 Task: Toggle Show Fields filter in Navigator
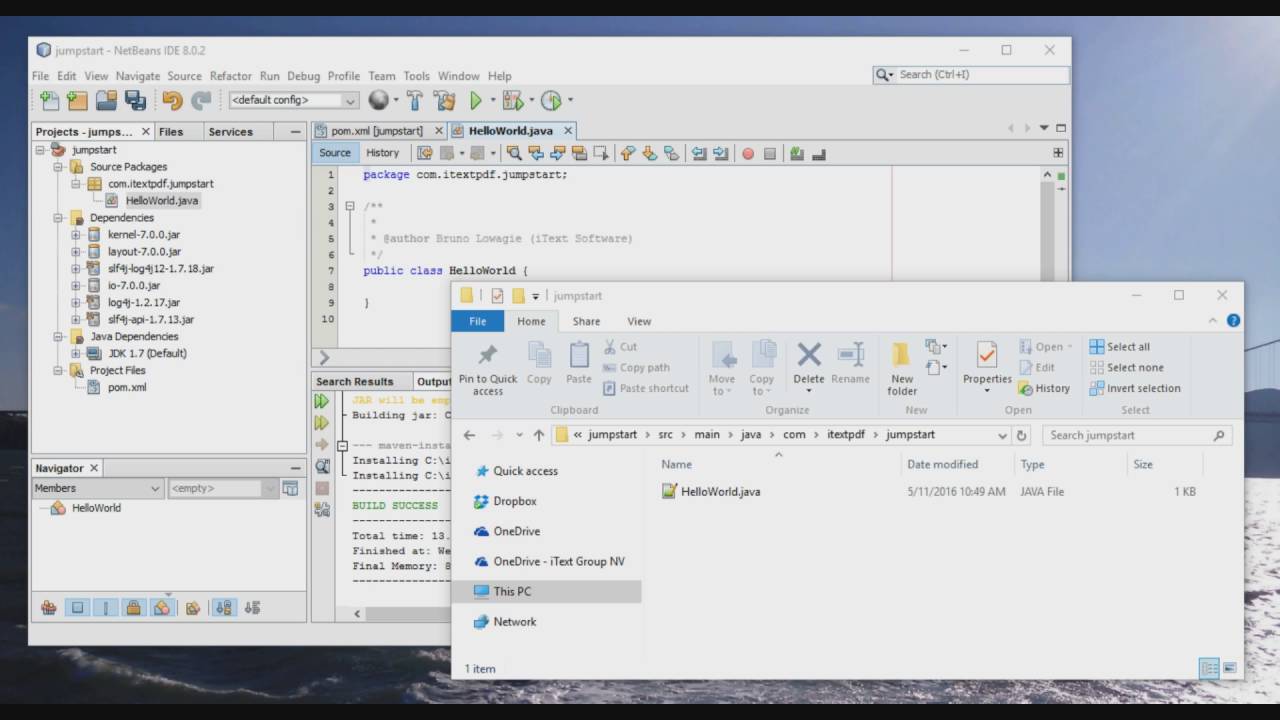(77, 607)
